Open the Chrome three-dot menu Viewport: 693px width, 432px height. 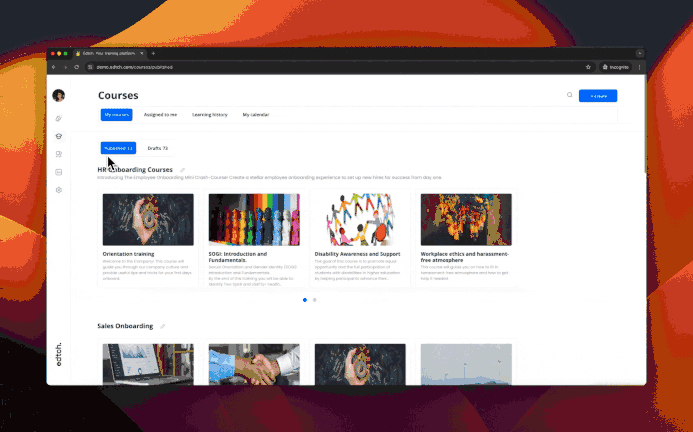coord(639,67)
